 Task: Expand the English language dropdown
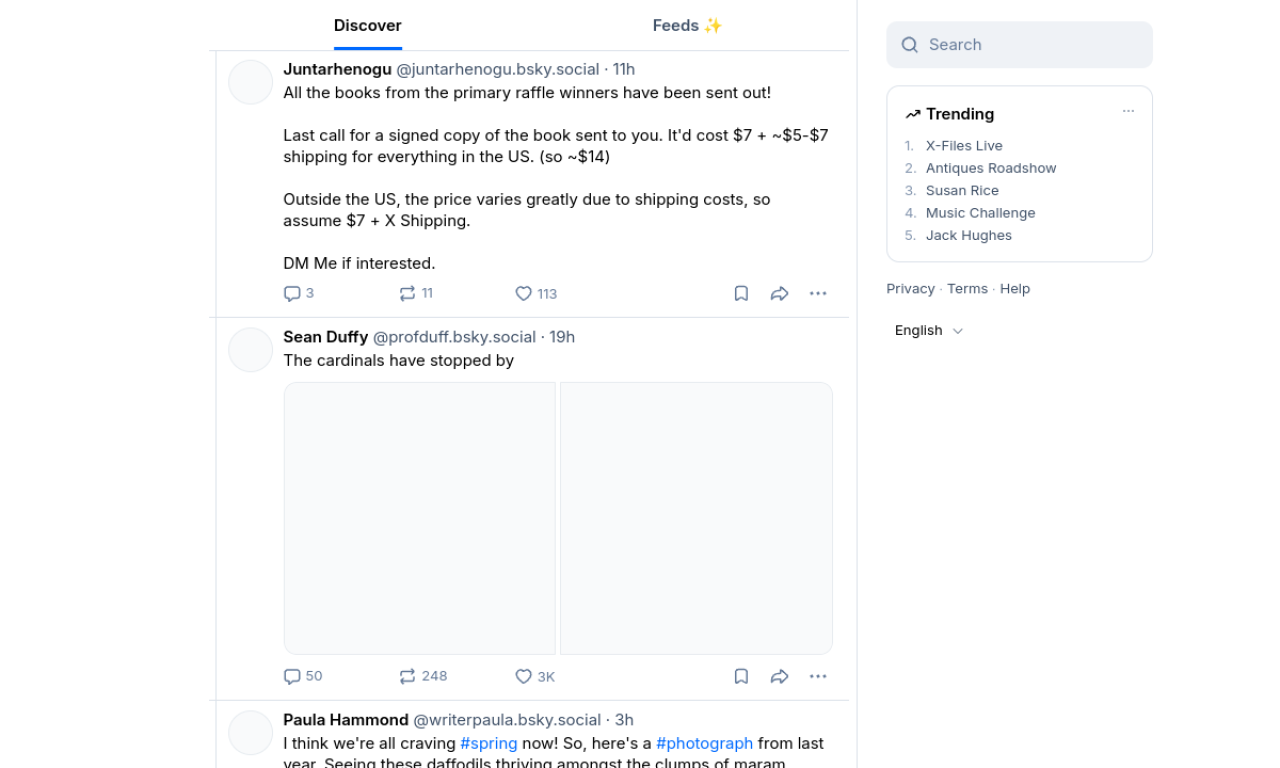(929, 331)
